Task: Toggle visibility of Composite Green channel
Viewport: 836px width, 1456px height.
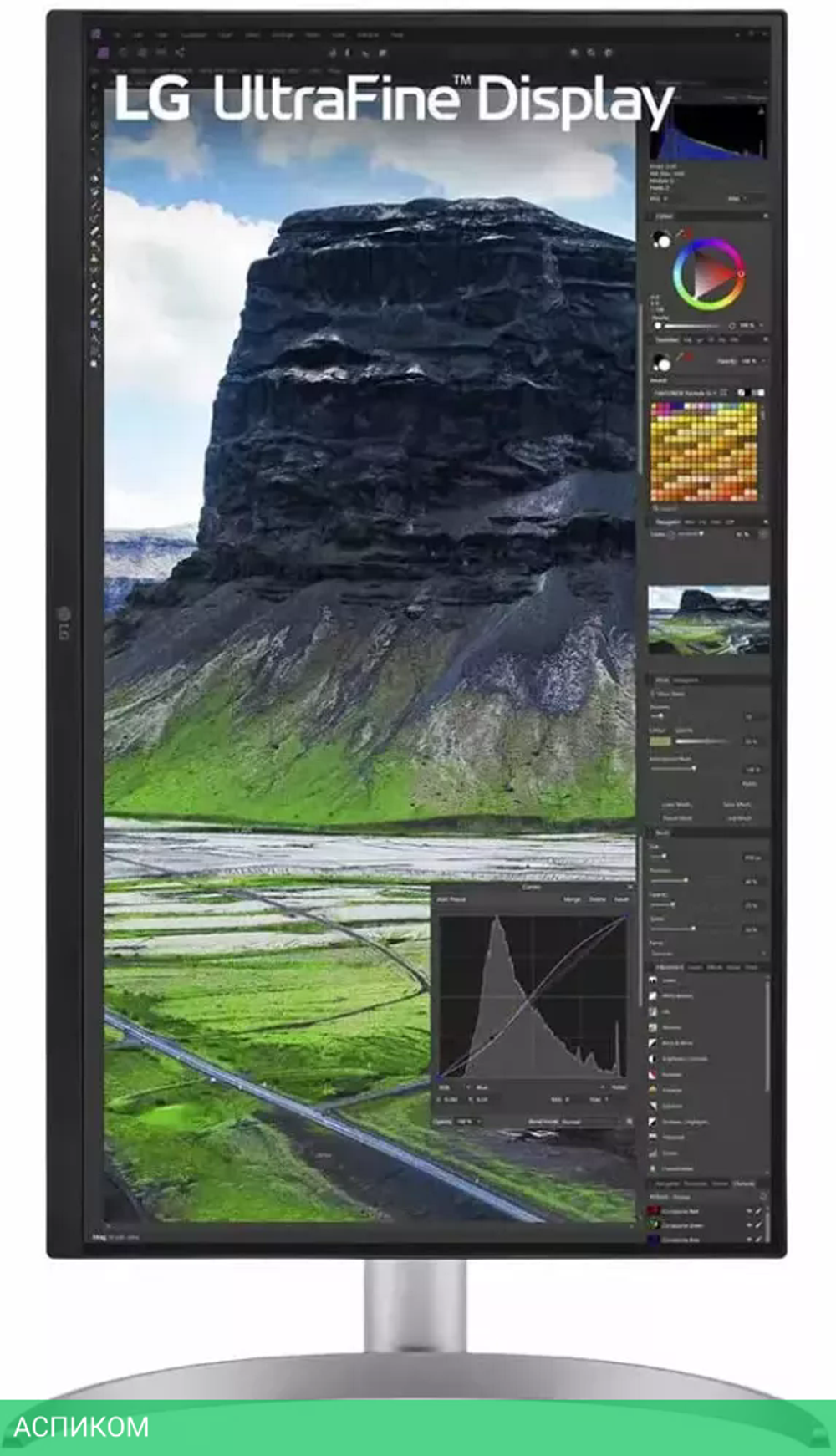Action: pos(749,1225)
